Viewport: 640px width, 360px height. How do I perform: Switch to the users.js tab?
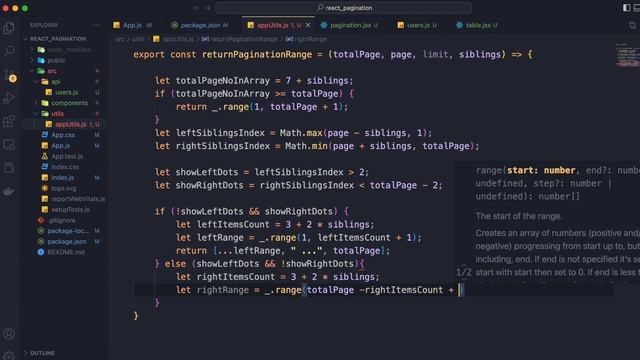[x=418, y=25]
